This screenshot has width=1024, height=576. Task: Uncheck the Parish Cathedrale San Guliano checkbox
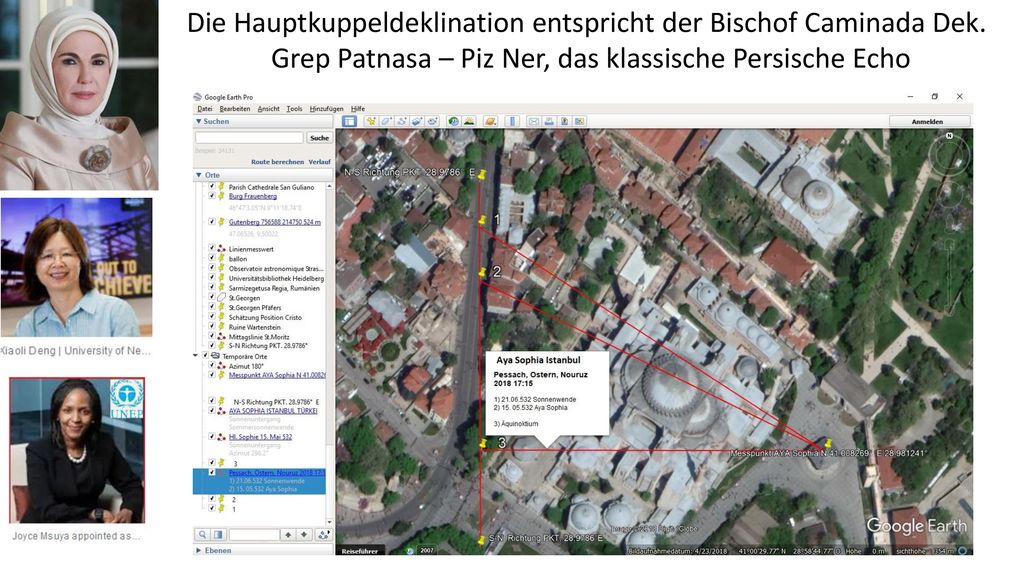tap(212, 187)
